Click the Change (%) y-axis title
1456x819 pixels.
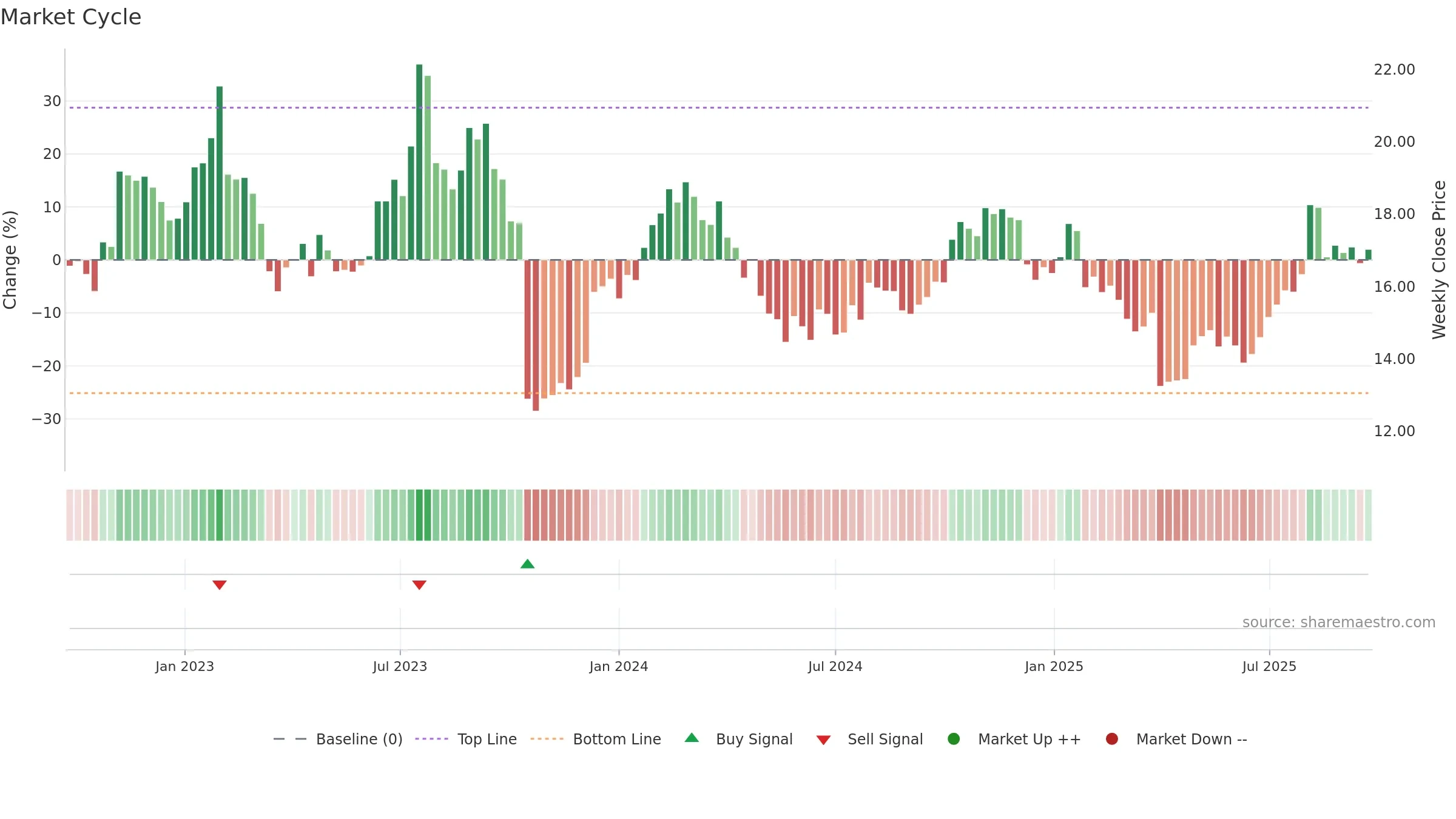coord(10,260)
